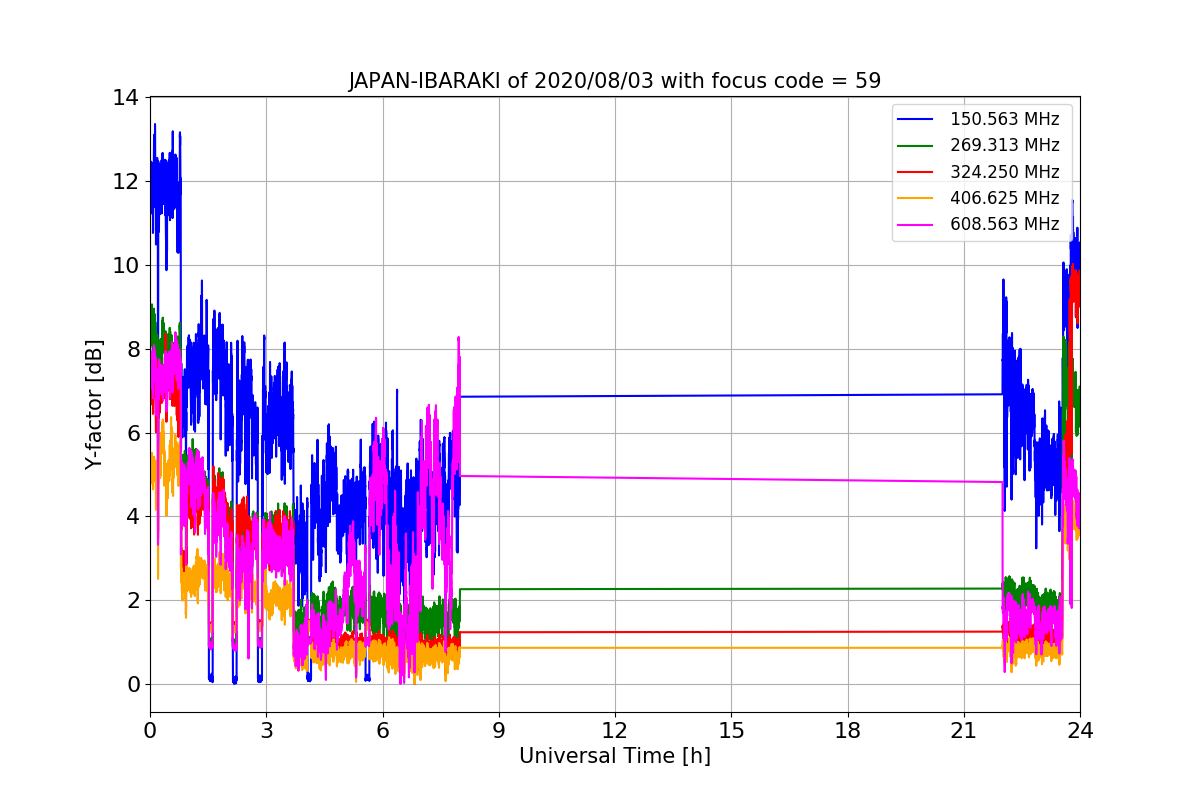Click the y-axis tick label 2
The width and height of the screenshot is (1200, 800).
tap(132, 601)
